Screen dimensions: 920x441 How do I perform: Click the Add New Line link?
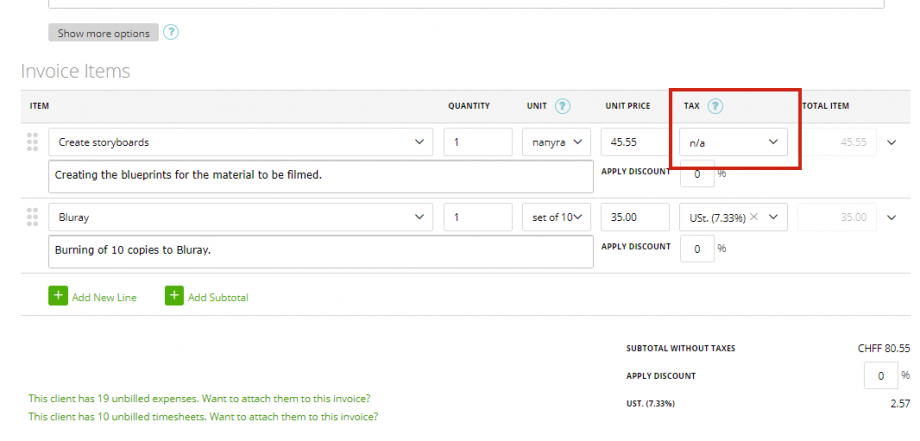coord(104,297)
